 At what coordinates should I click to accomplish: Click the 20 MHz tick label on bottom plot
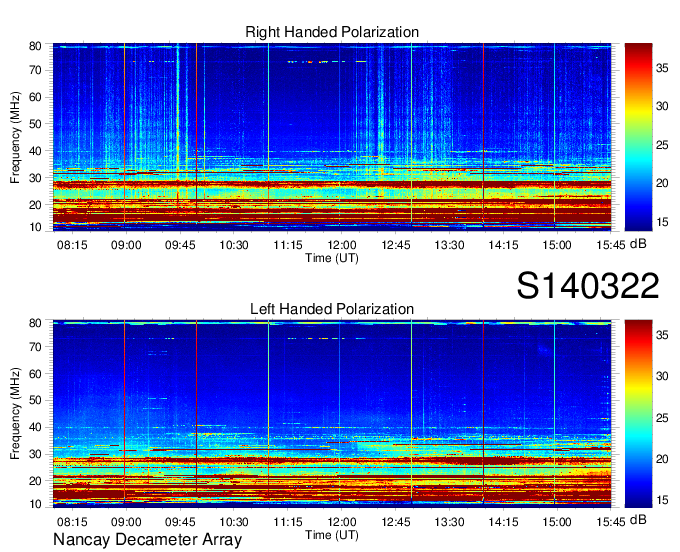35,481
